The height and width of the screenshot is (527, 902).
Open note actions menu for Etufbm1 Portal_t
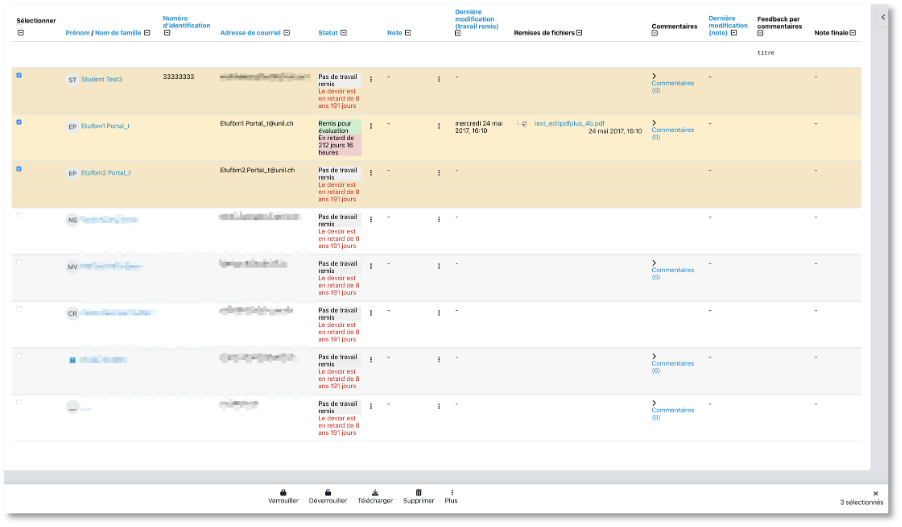tap(438, 126)
